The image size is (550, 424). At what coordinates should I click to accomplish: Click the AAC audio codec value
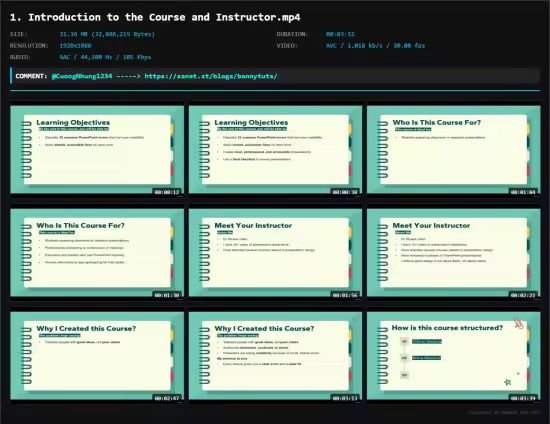pos(105,57)
